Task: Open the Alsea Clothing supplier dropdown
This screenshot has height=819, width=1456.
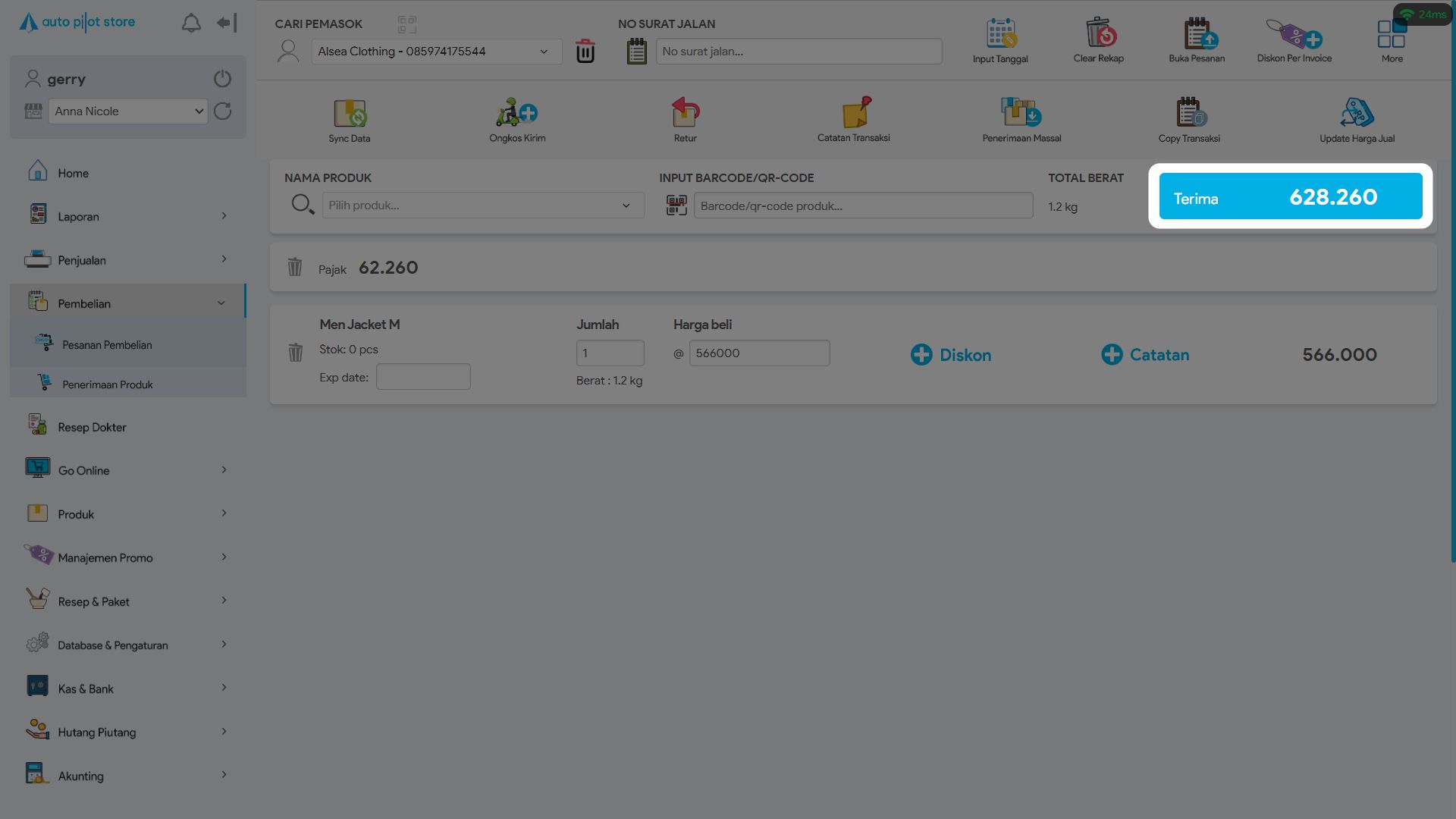Action: 436,52
